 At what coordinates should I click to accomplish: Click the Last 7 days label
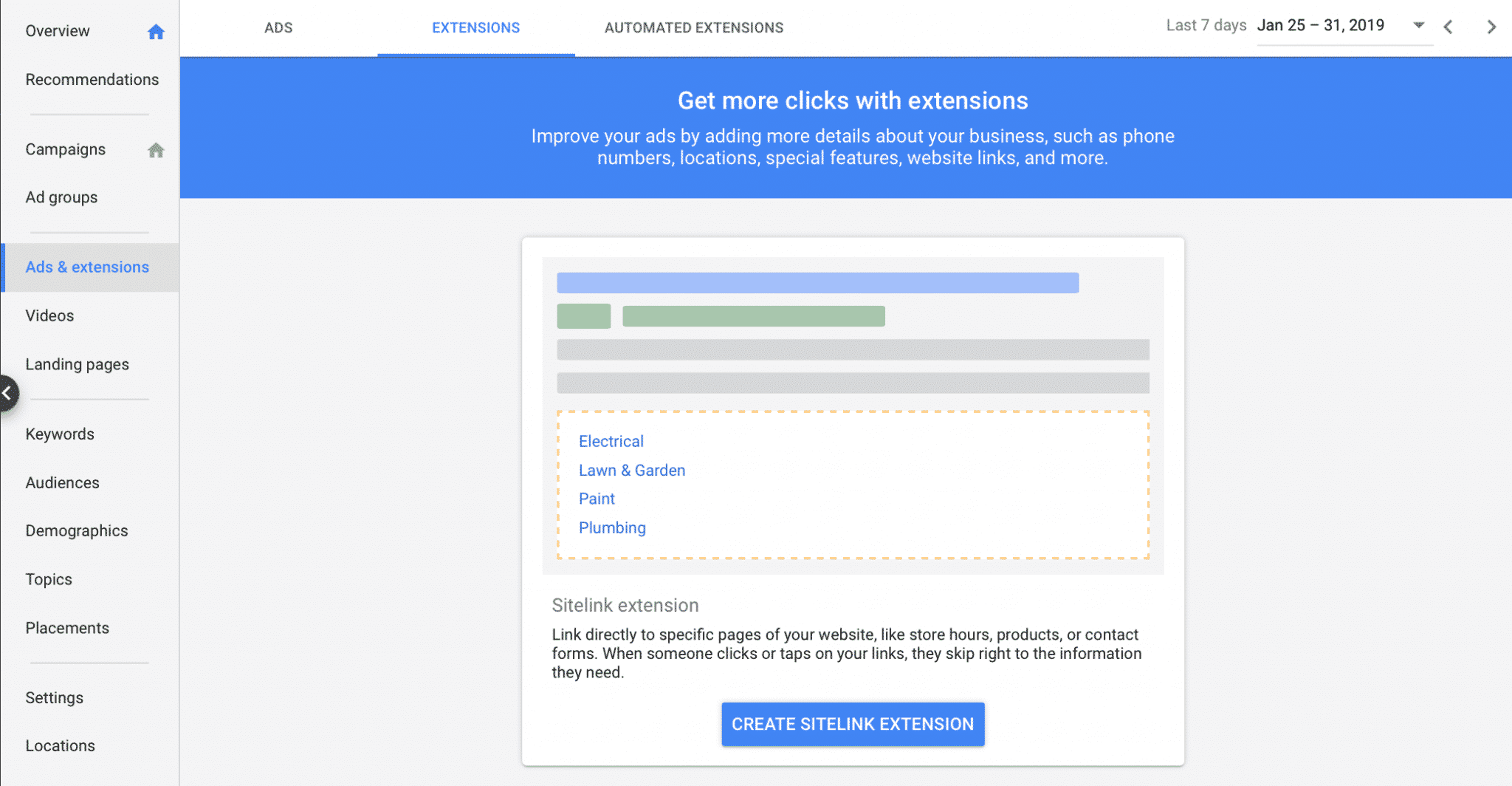coord(1206,25)
